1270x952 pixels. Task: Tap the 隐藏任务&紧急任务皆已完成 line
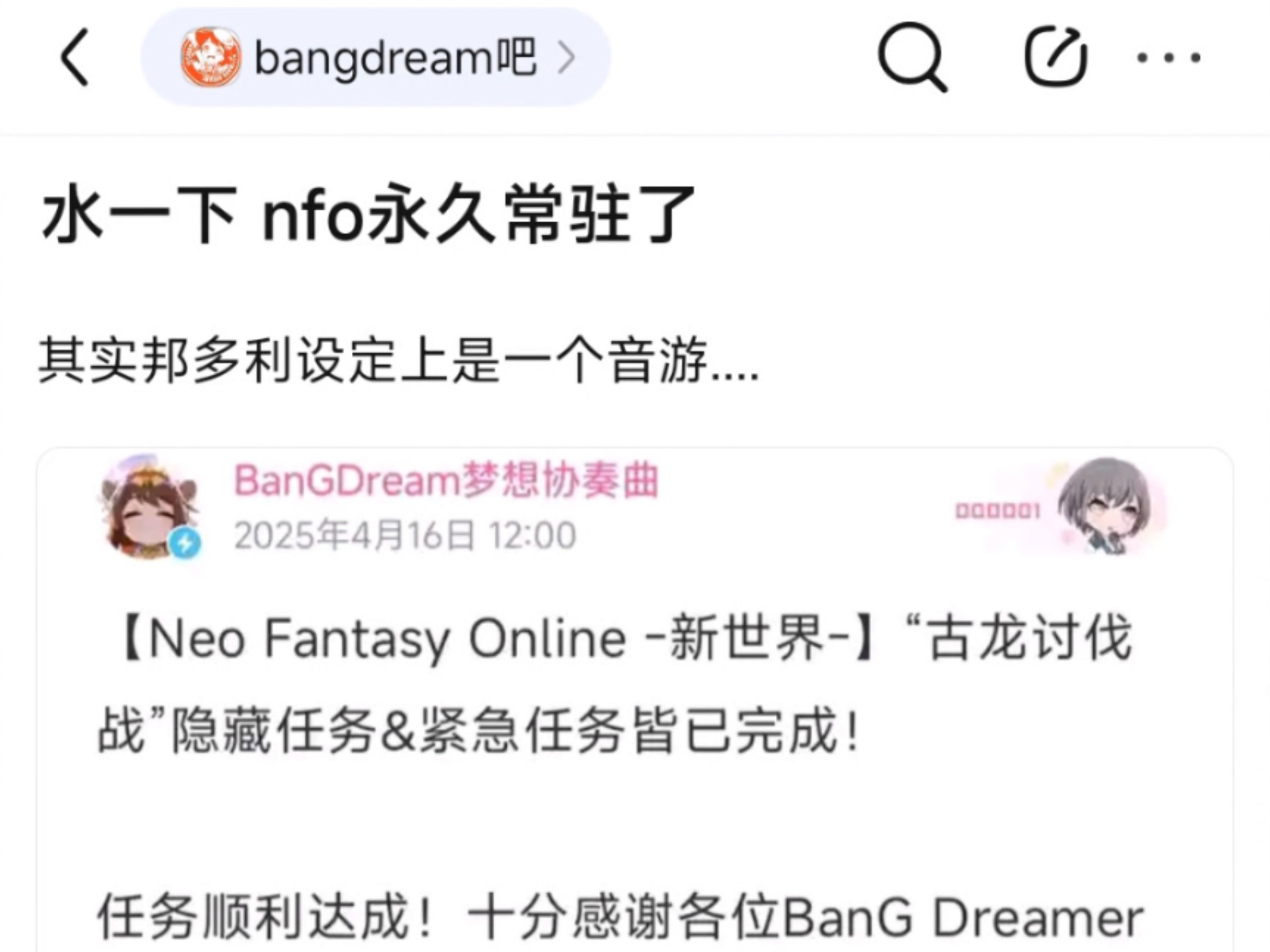click(515, 731)
